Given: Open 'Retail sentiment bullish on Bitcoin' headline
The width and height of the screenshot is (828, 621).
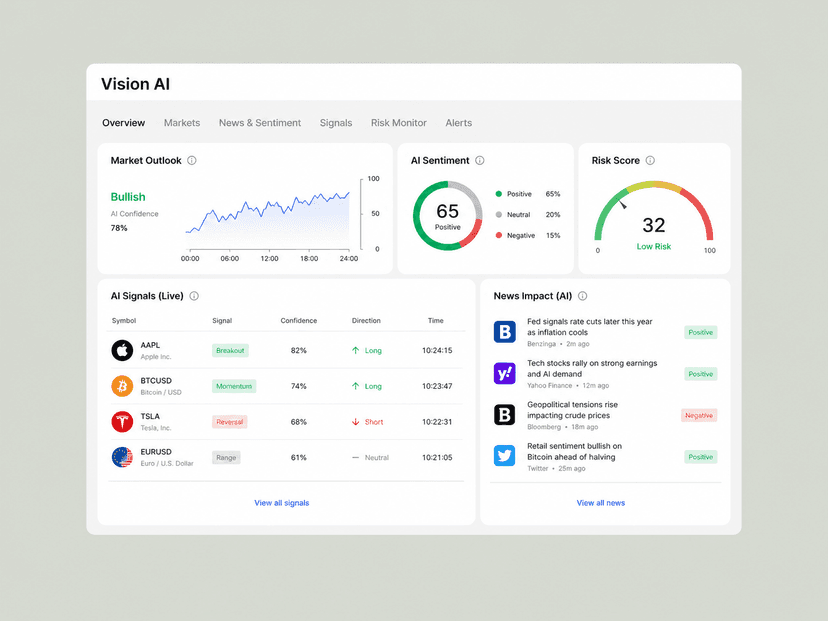Looking at the screenshot, I should click(574, 451).
